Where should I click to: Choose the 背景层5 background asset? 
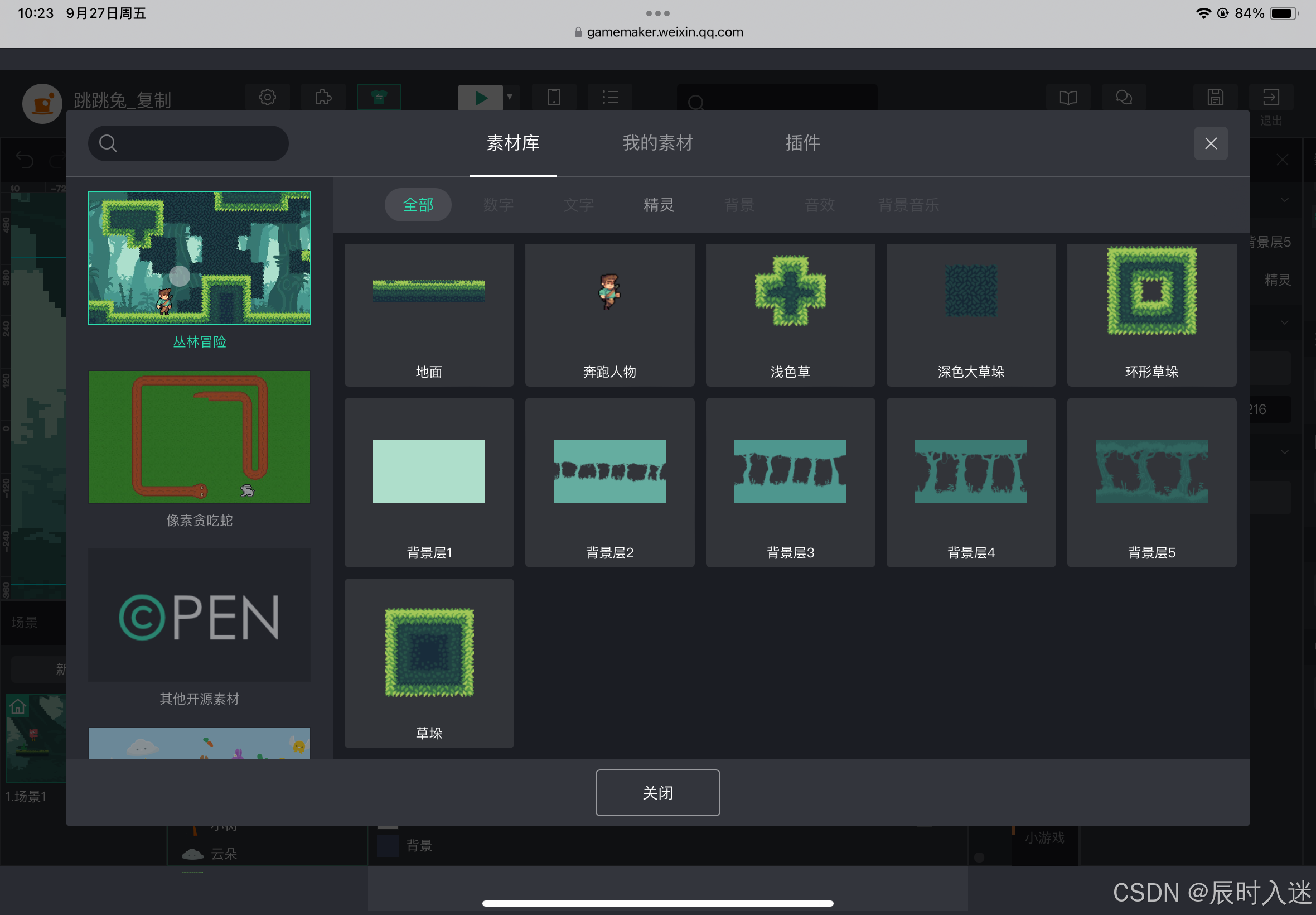[x=1151, y=481]
